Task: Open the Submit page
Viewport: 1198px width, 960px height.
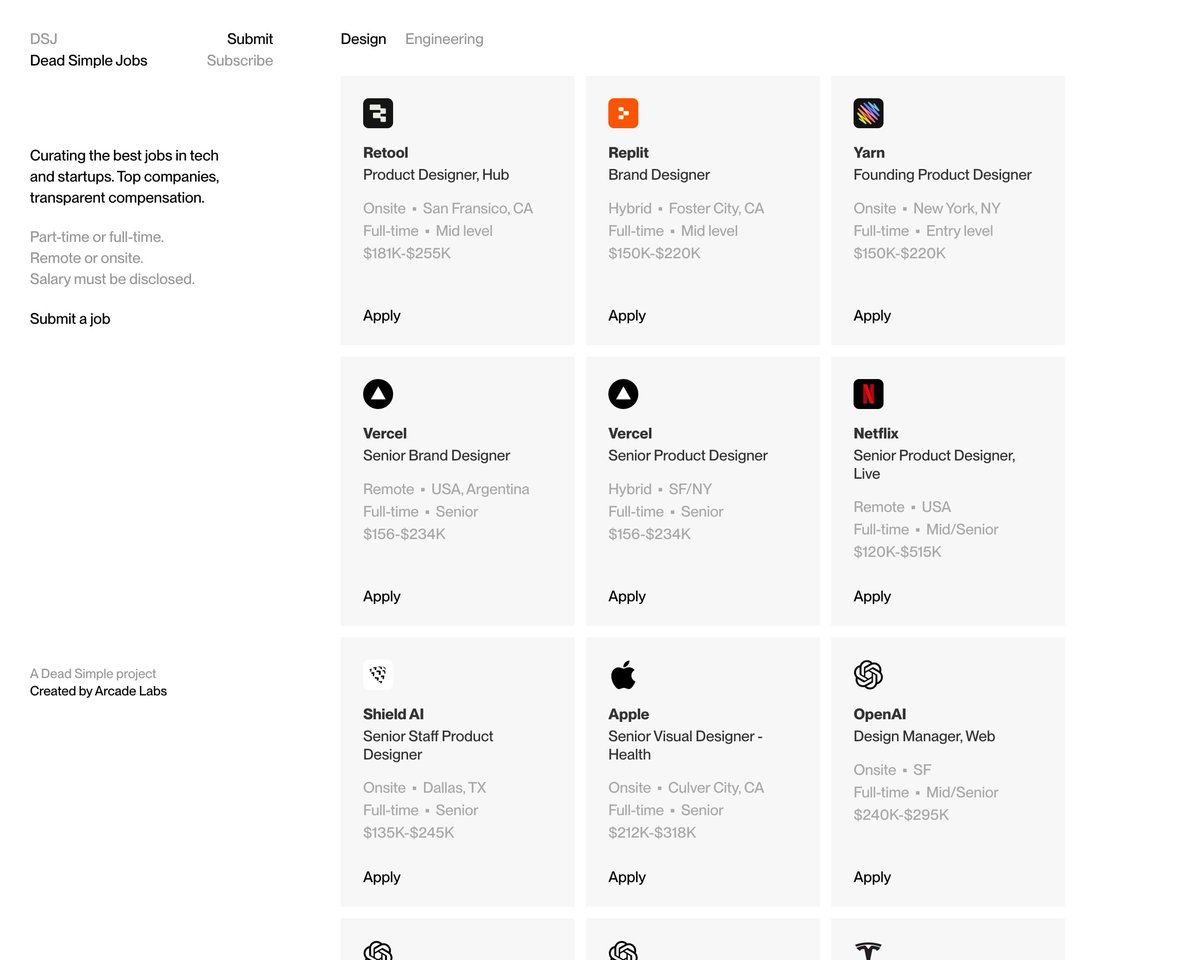Action: click(x=249, y=38)
